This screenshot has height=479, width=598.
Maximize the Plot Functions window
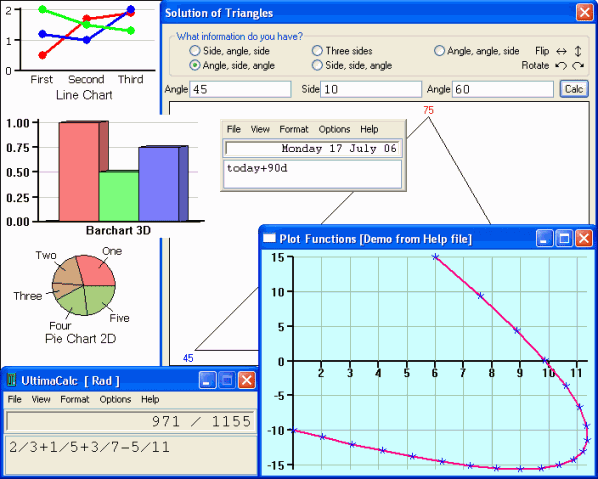click(x=564, y=239)
